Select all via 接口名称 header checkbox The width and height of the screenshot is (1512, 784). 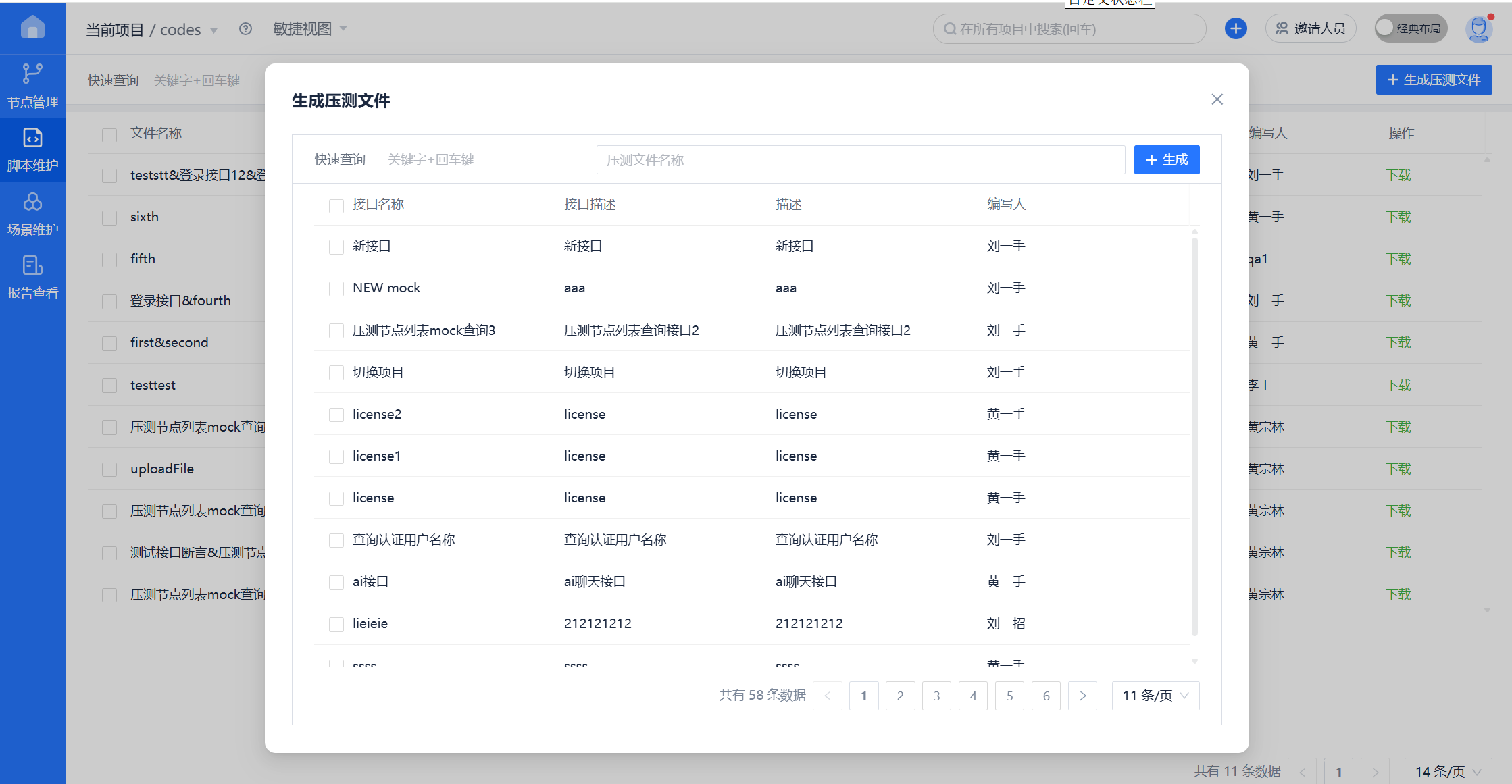[336, 205]
